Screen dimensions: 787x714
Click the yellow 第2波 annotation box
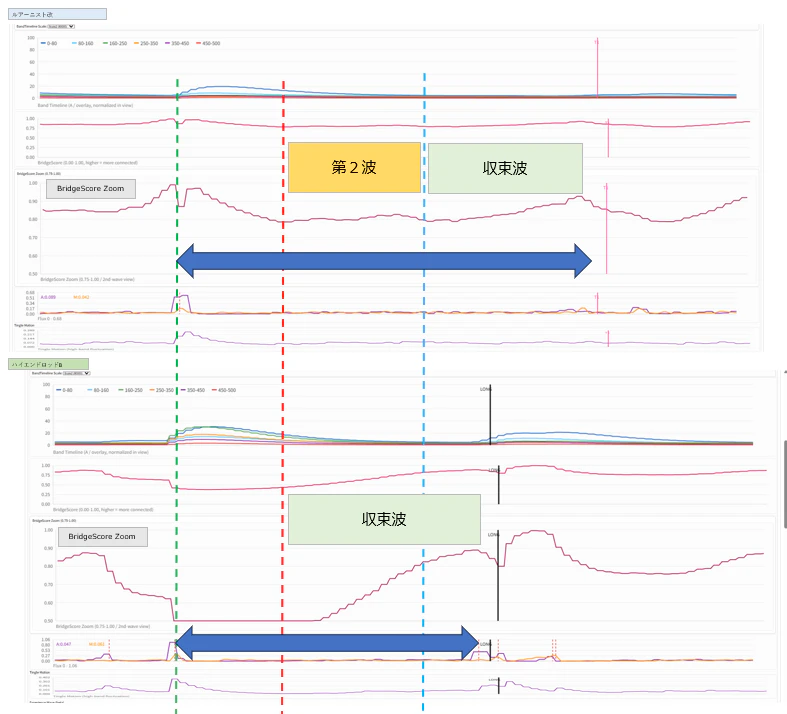(x=354, y=168)
